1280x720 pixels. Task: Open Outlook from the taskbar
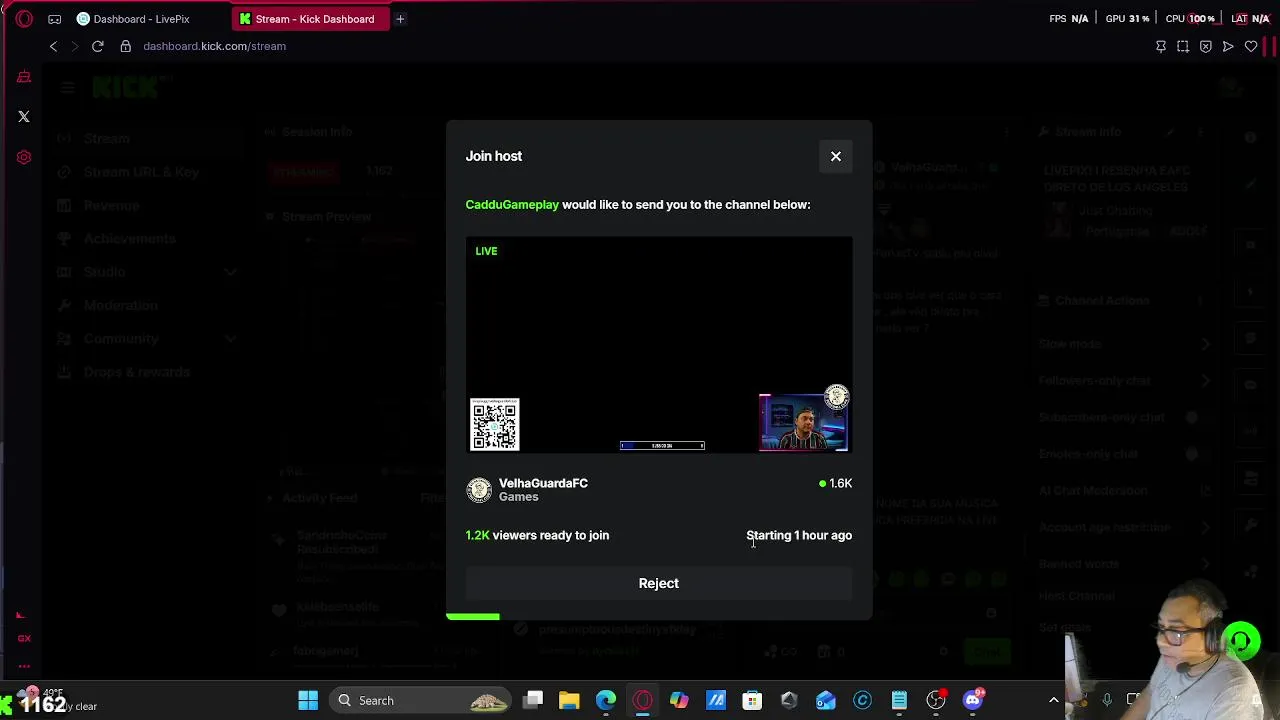[x=825, y=701]
